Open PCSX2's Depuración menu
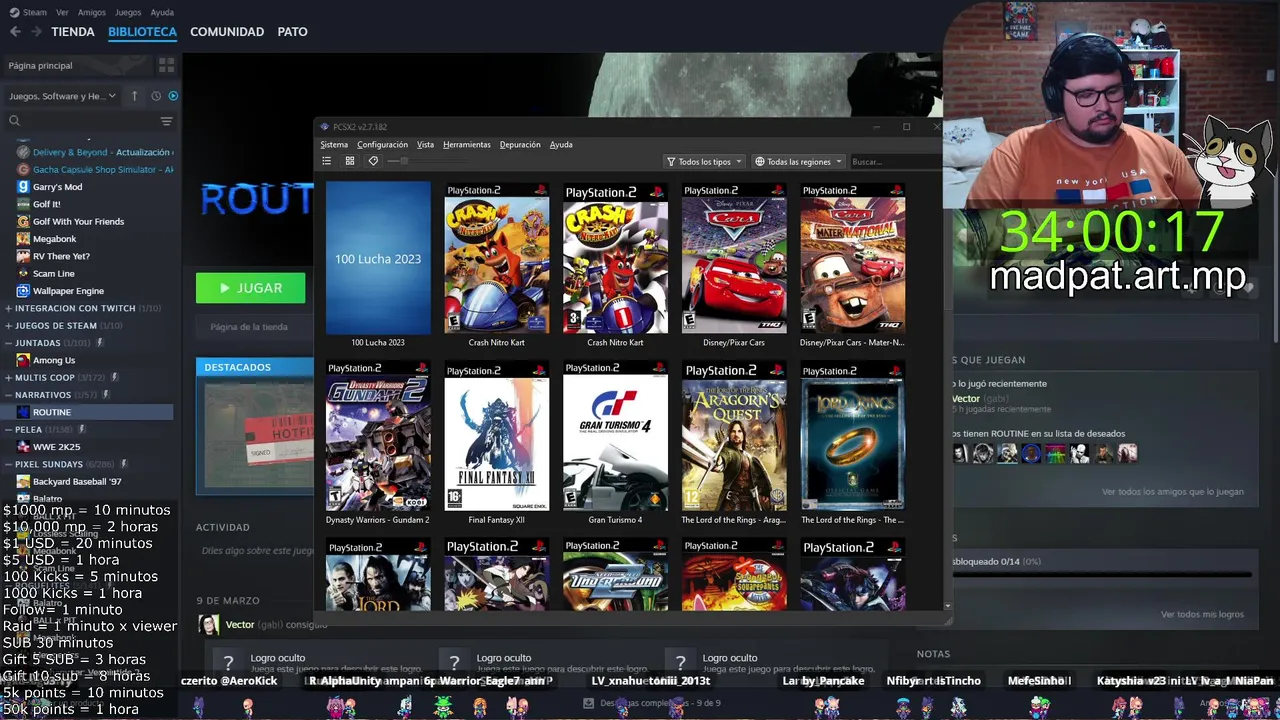The height and width of the screenshot is (720, 1280). coord(520,145)
